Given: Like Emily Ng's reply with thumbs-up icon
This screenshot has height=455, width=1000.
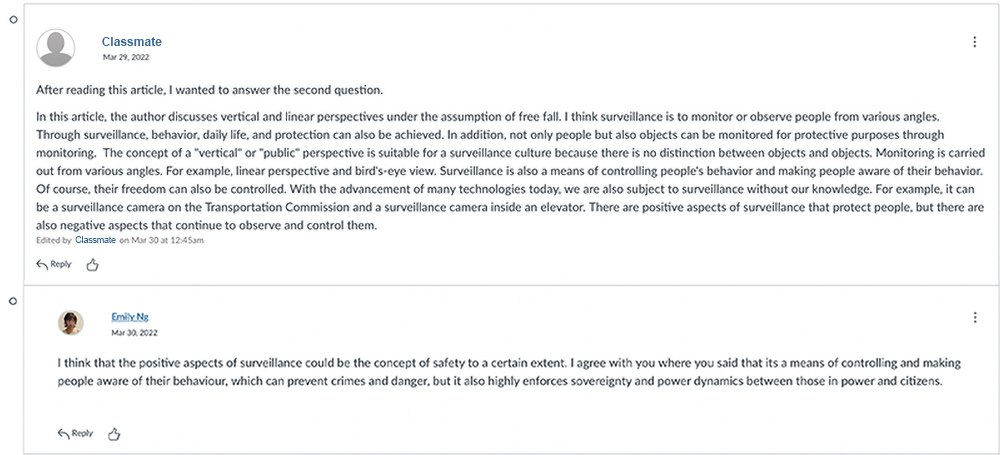Looking at the screenshot, I should [x=114, y=434].
